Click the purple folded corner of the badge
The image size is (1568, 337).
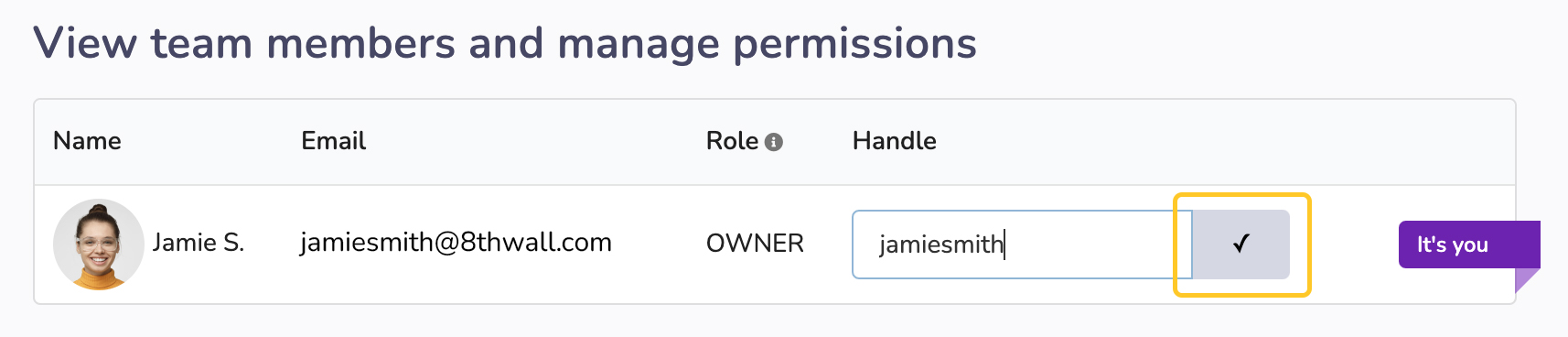tap(1527, 279)
